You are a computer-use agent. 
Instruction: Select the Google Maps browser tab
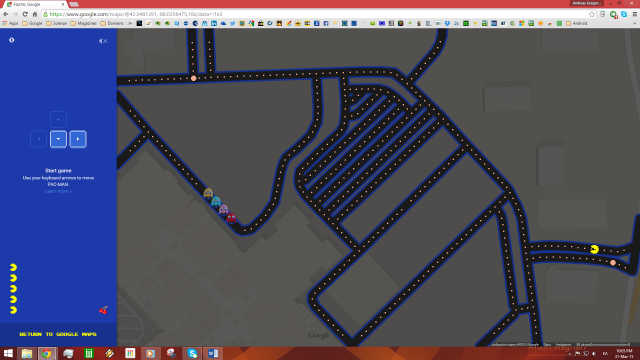35,4
